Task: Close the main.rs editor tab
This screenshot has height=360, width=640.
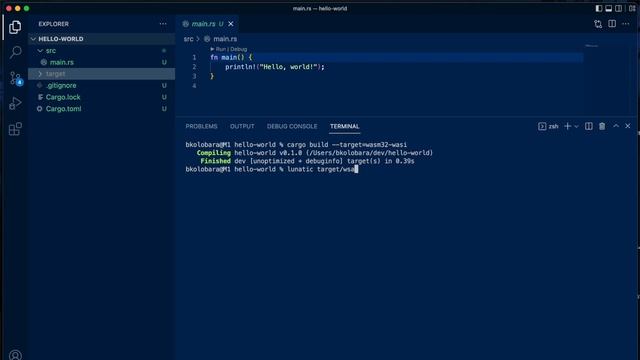Action: point(231,24)
